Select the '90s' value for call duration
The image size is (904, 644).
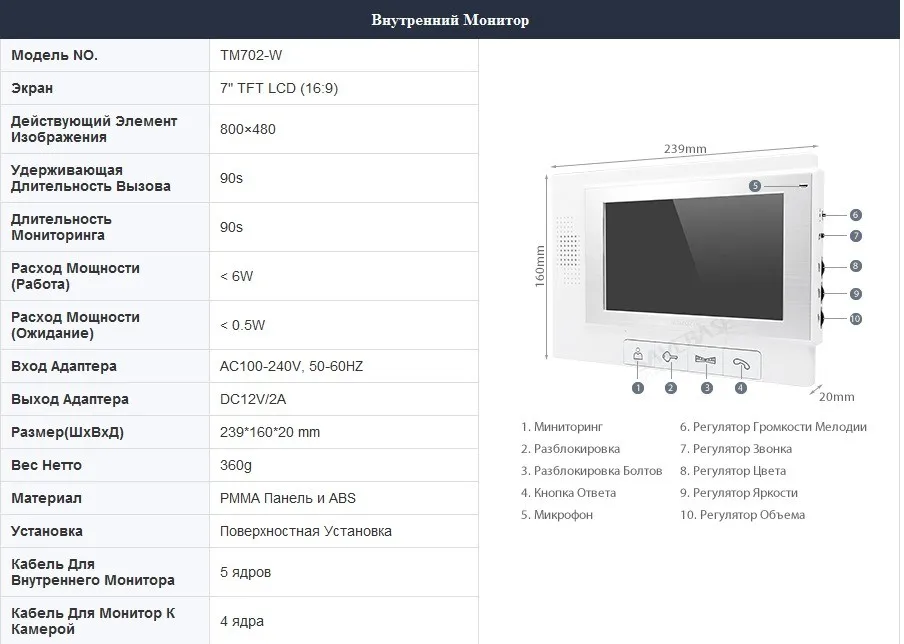tap(231, 178)
